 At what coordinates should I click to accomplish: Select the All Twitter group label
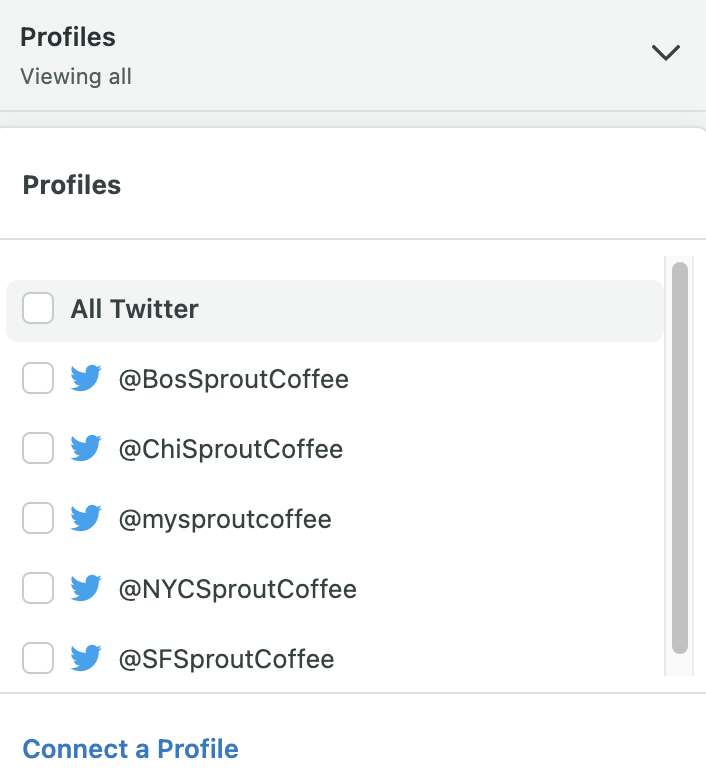point(134,309)
